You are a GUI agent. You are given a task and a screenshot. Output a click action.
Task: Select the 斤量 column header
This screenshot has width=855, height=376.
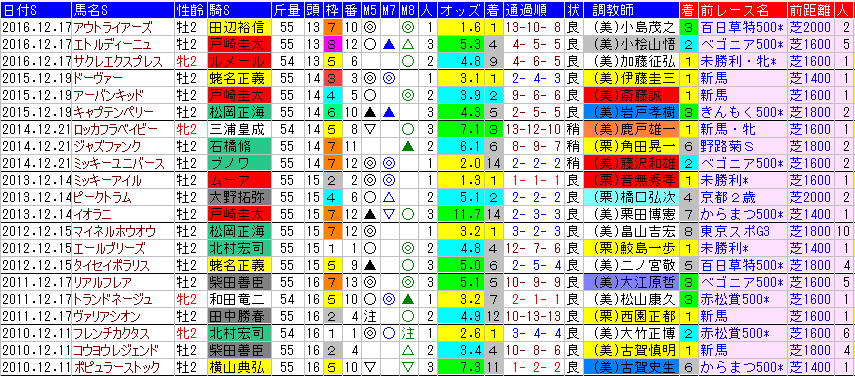[x=286, y=10]
